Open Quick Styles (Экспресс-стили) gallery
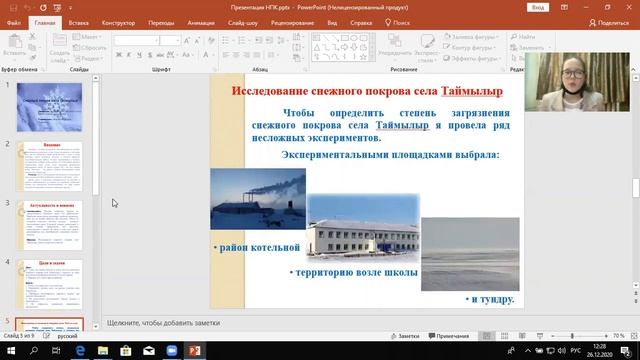Viewport: 640px width, 360px height. pyautogui.click(x=427, y=47)
